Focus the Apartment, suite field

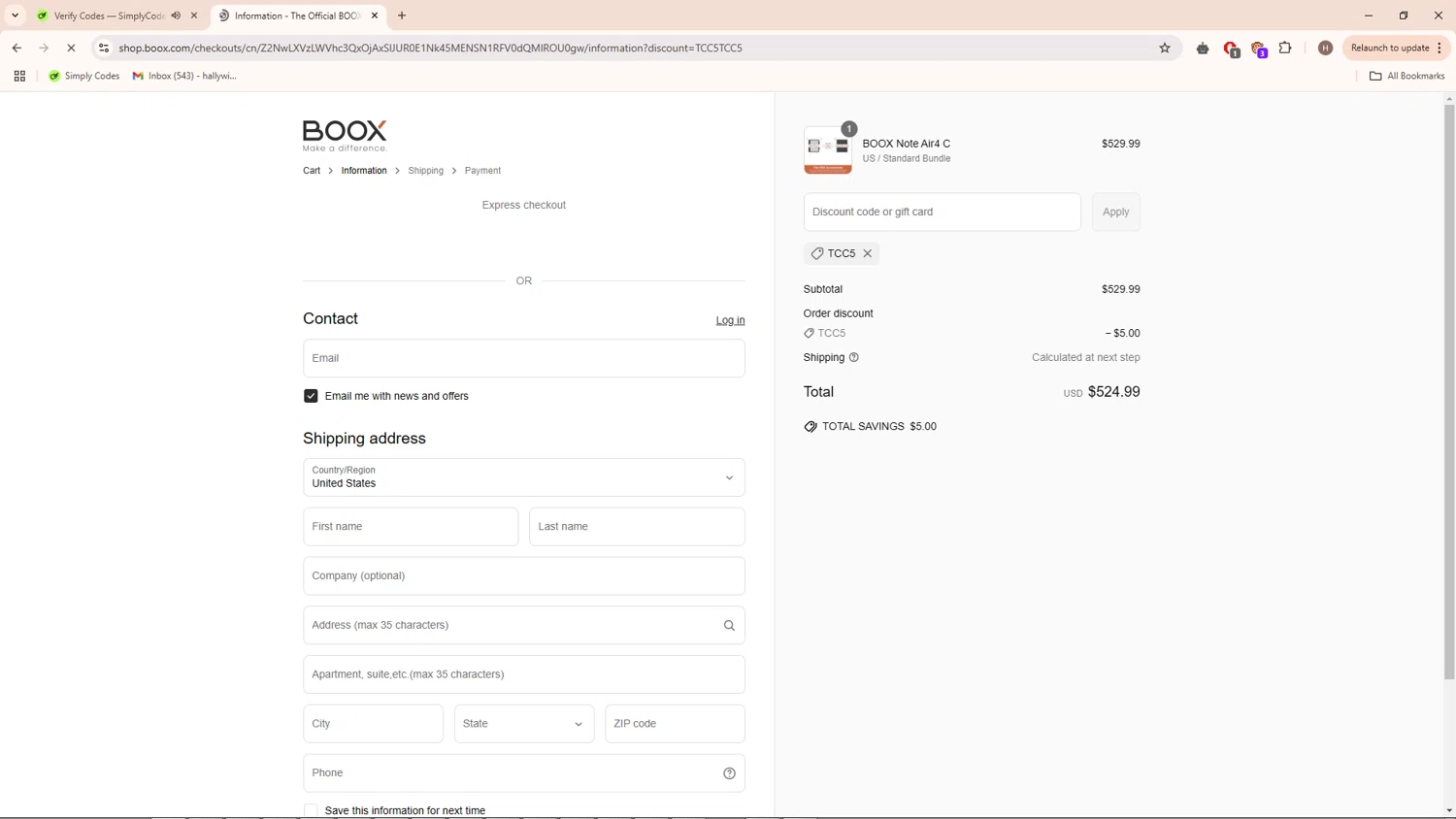click(x=524, y=674)
